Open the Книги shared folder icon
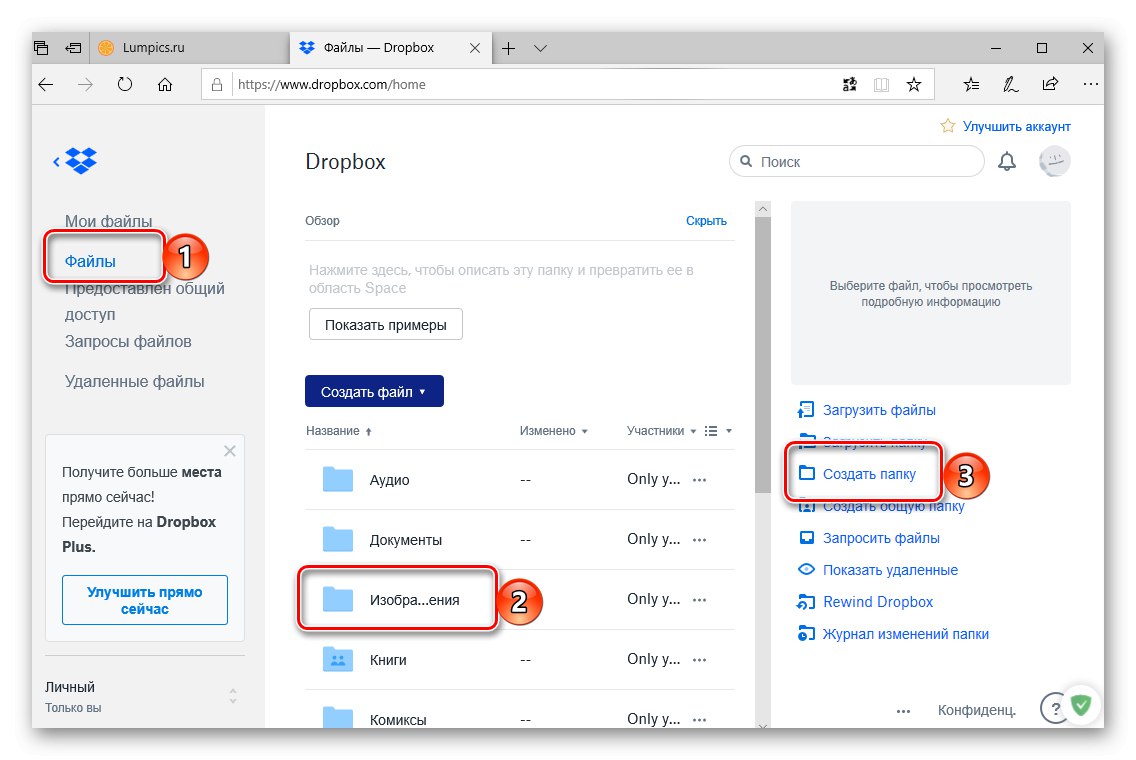This screenshot has width=1136, height=760. click(338, 659)
